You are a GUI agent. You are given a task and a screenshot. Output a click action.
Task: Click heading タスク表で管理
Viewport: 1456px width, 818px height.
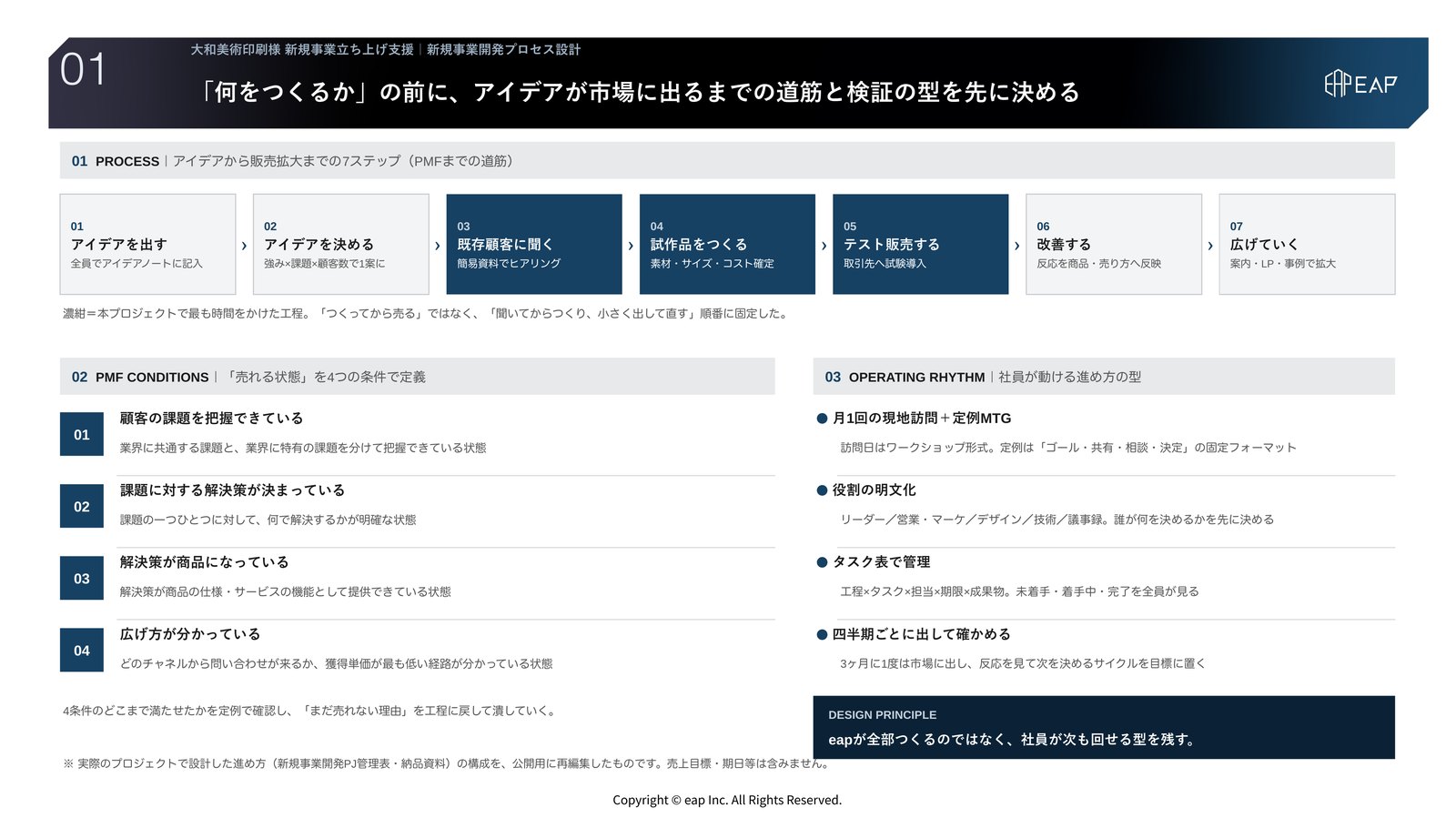point(882,561)
